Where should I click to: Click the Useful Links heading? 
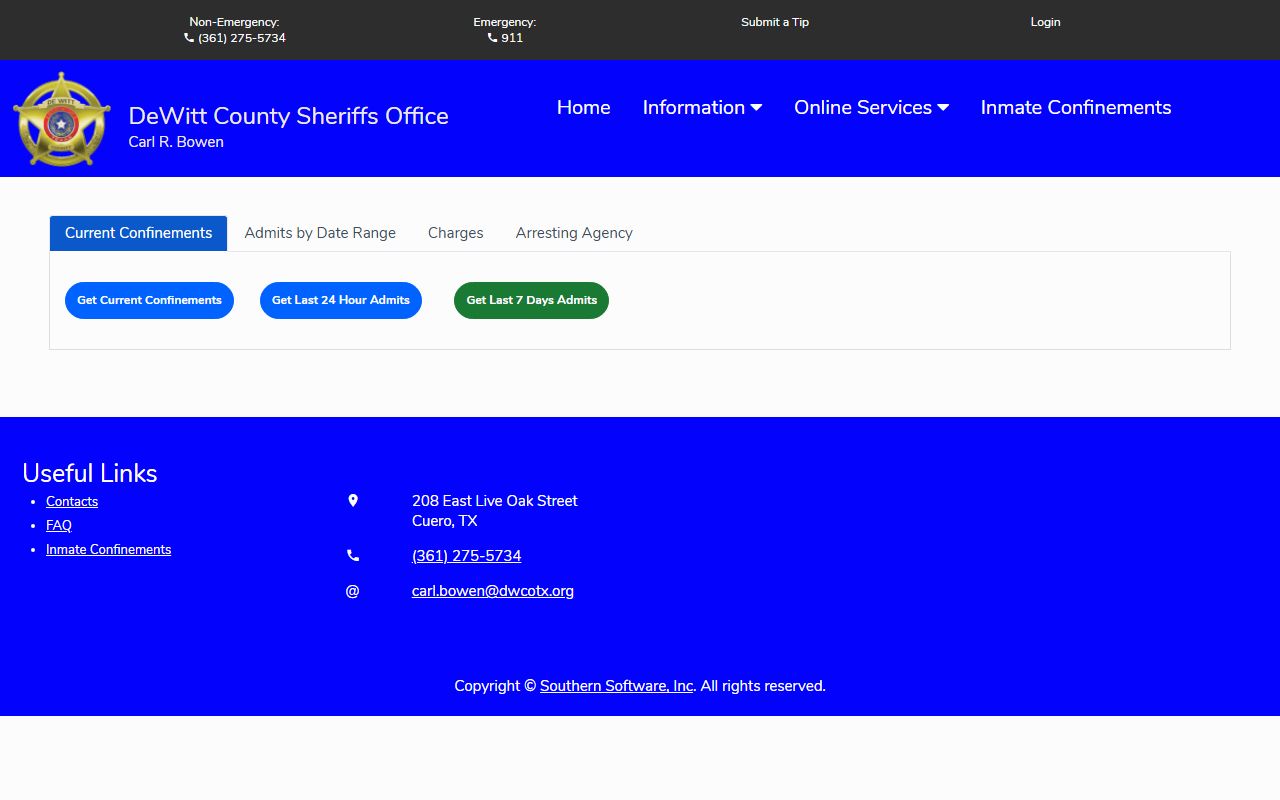90,473
